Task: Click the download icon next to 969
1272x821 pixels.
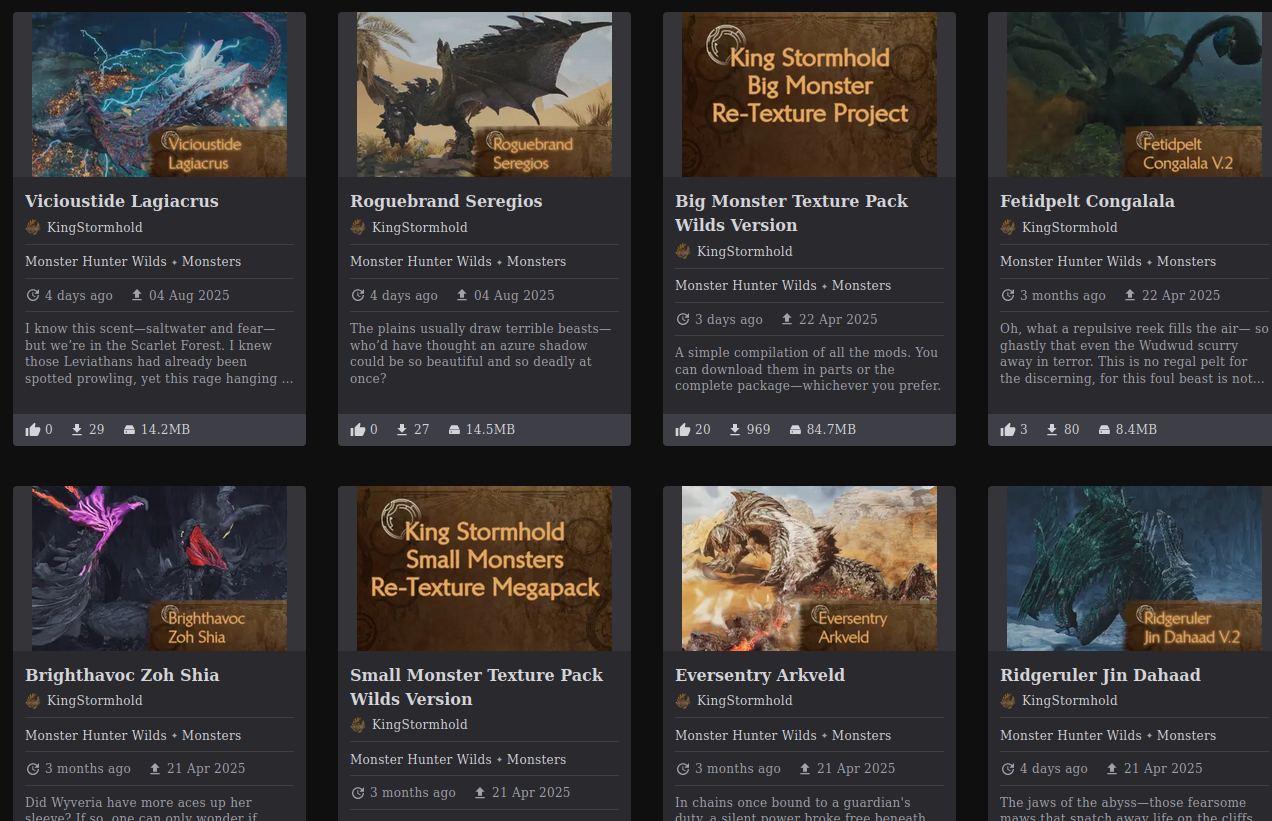Action: tap(735, 429)
